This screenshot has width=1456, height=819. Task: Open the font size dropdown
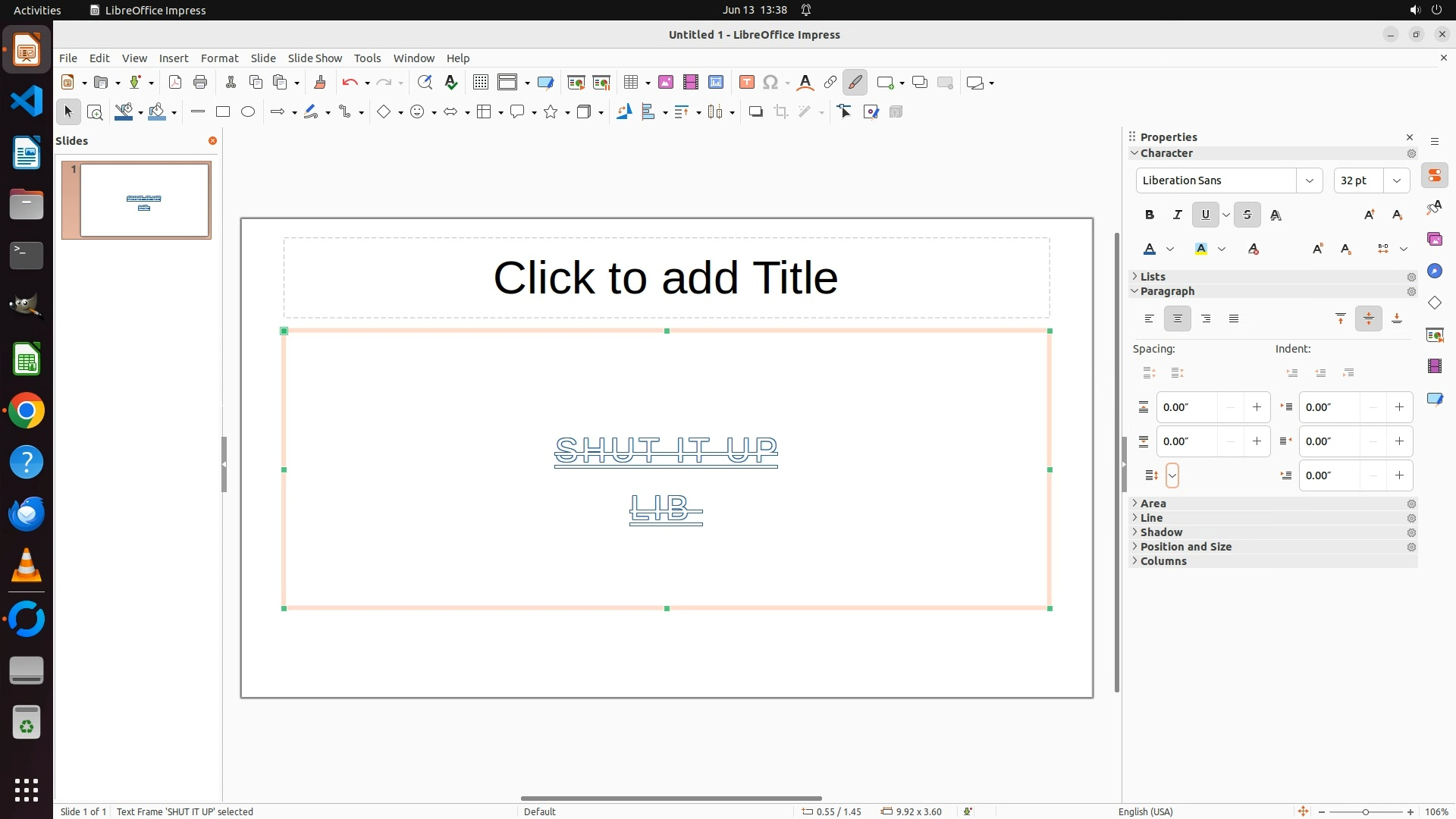[x=1397, y=180]
